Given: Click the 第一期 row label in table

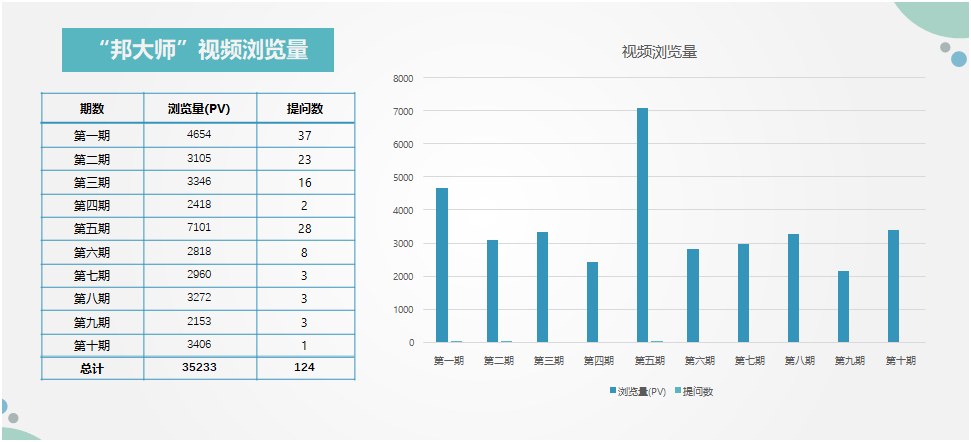Looking at the screenshot, I should [92, 135].
